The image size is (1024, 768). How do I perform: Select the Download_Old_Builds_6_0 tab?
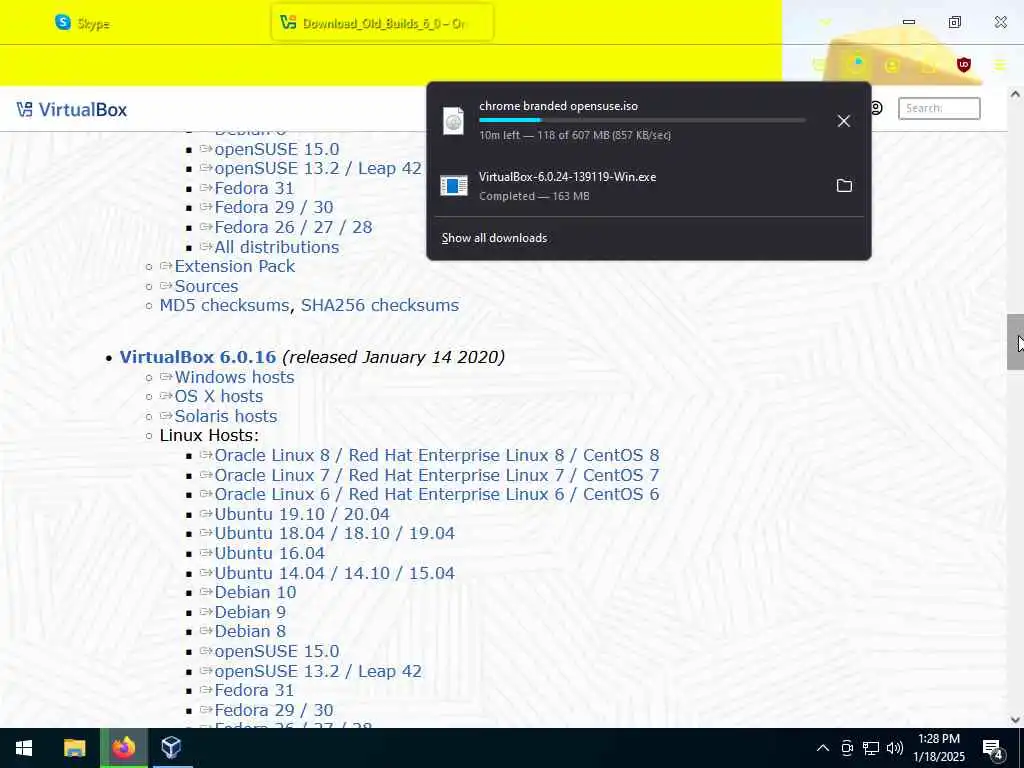coord(383,23)
